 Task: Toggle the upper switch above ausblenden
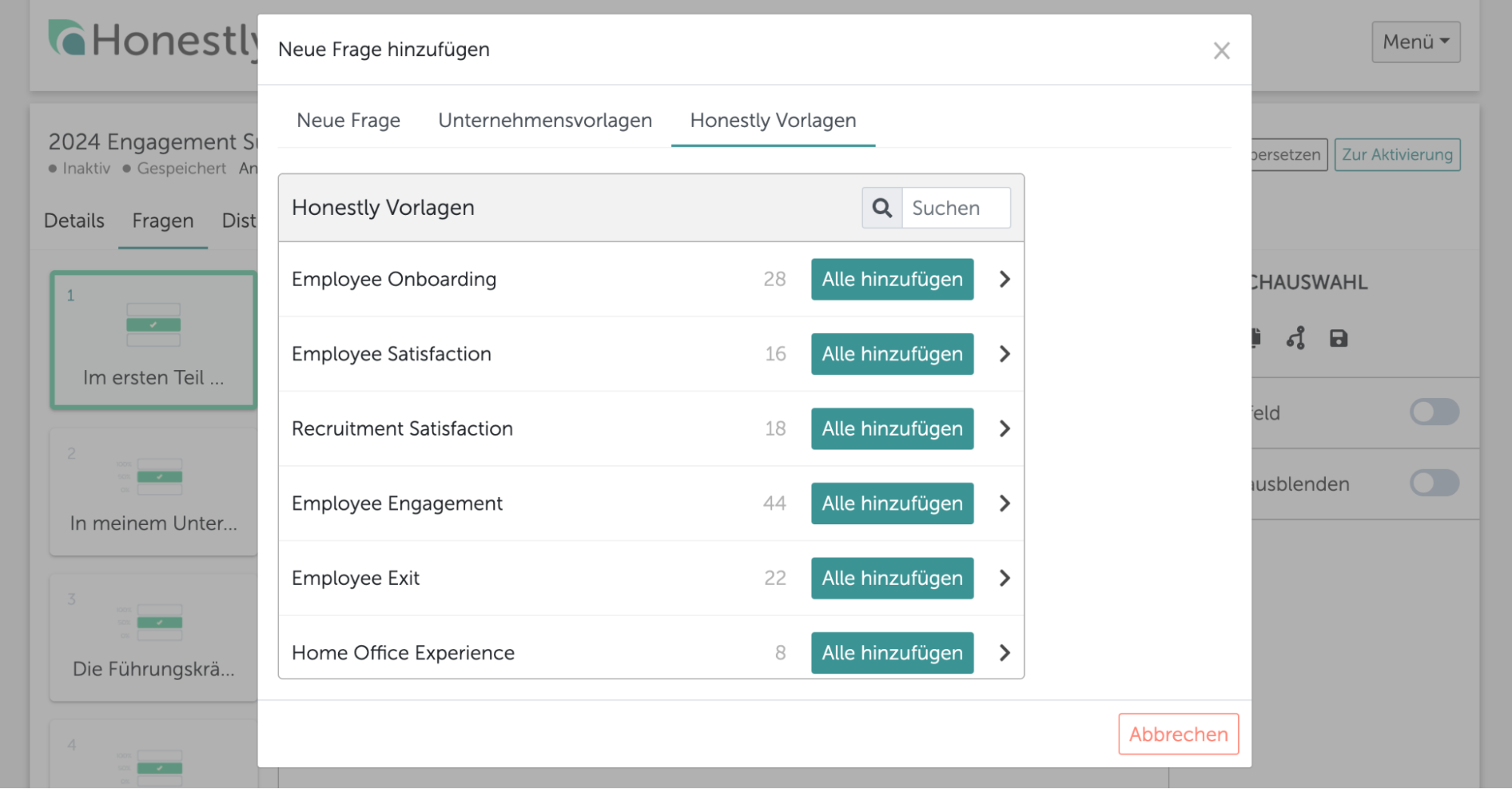point(1433,412)
